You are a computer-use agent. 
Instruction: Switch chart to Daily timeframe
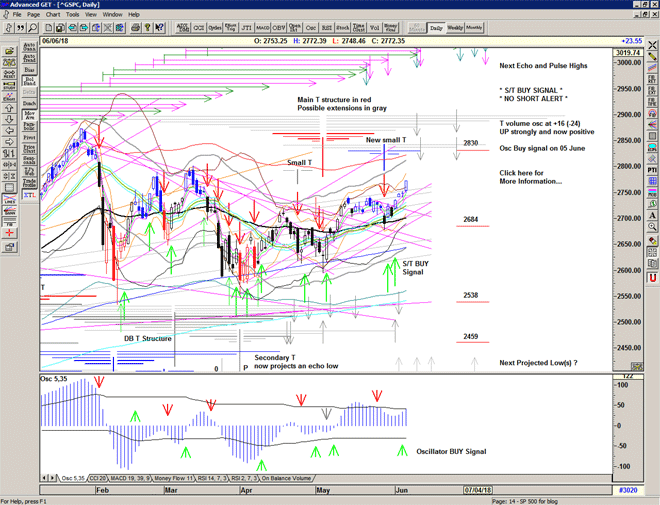(x=436, y=28)
